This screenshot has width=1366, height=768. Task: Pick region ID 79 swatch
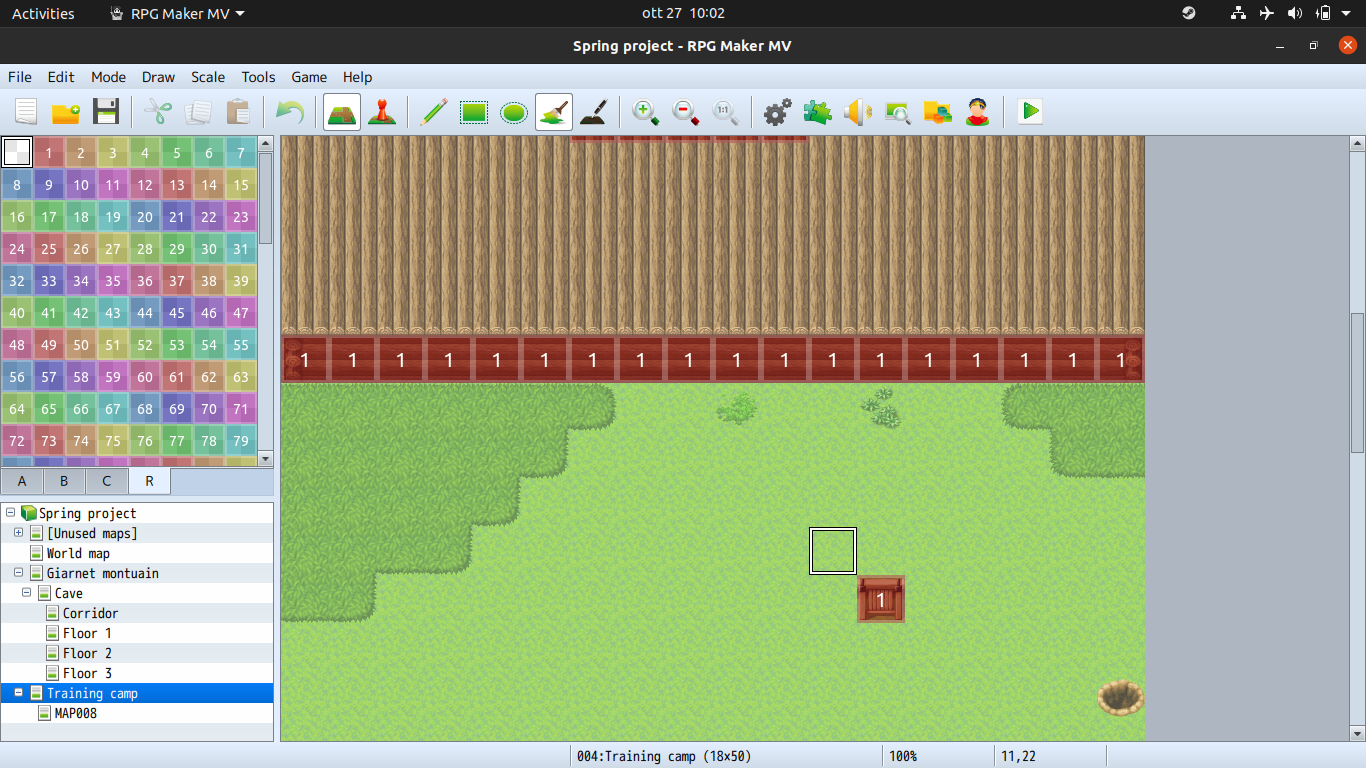click(241, 441)
